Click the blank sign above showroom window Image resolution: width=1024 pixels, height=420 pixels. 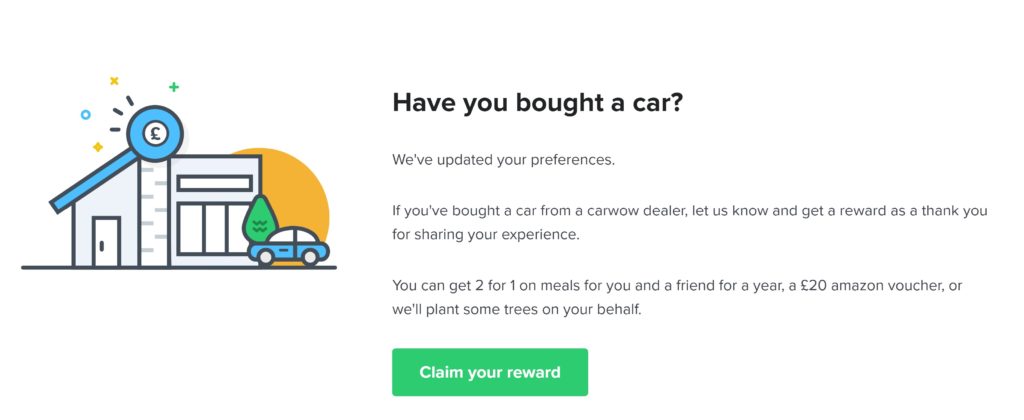[215, 184]
